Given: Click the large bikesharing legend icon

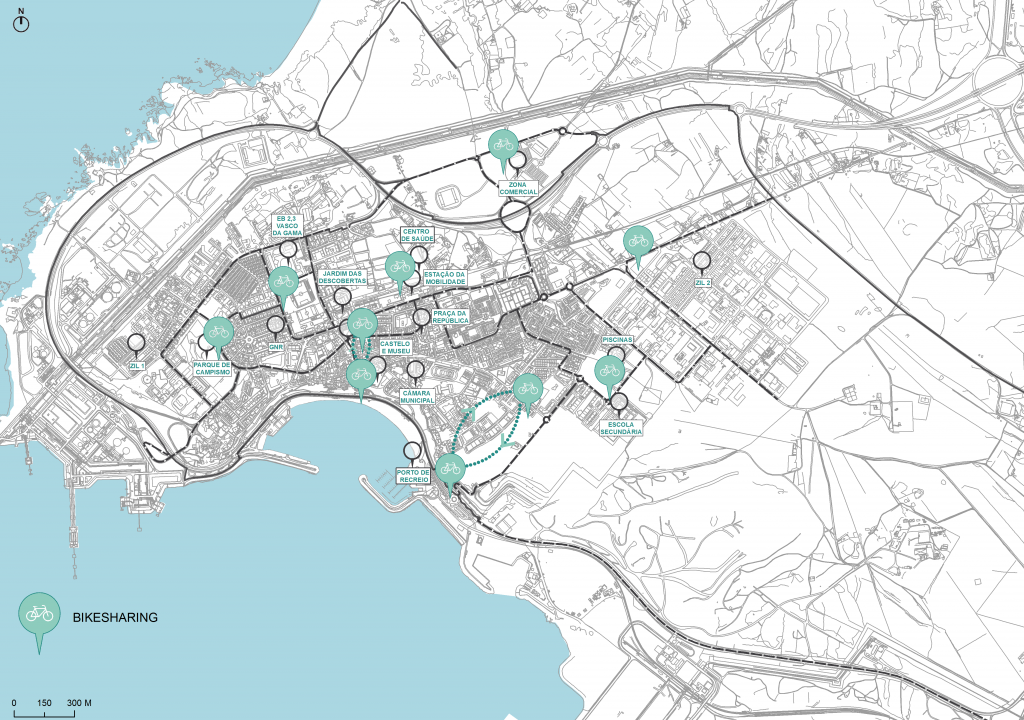Looking at the screenshot, I should [39, 622].
